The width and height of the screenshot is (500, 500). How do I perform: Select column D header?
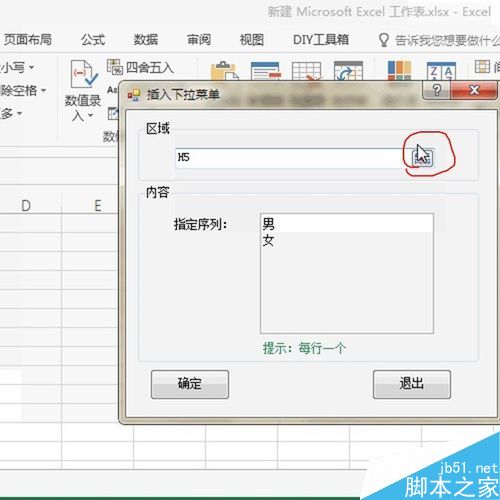pyautogui.click(x=26, y=206)
